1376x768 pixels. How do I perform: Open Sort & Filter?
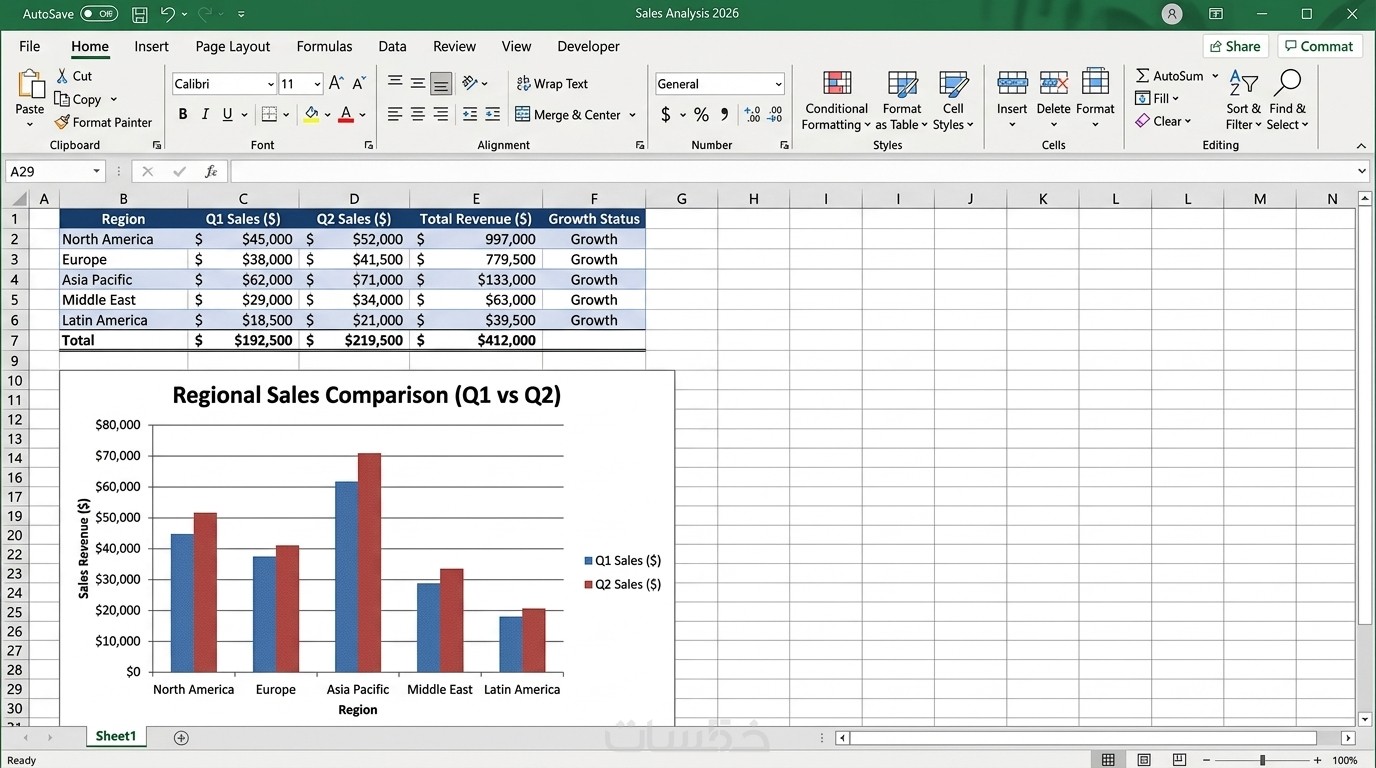pos(1244,100)
